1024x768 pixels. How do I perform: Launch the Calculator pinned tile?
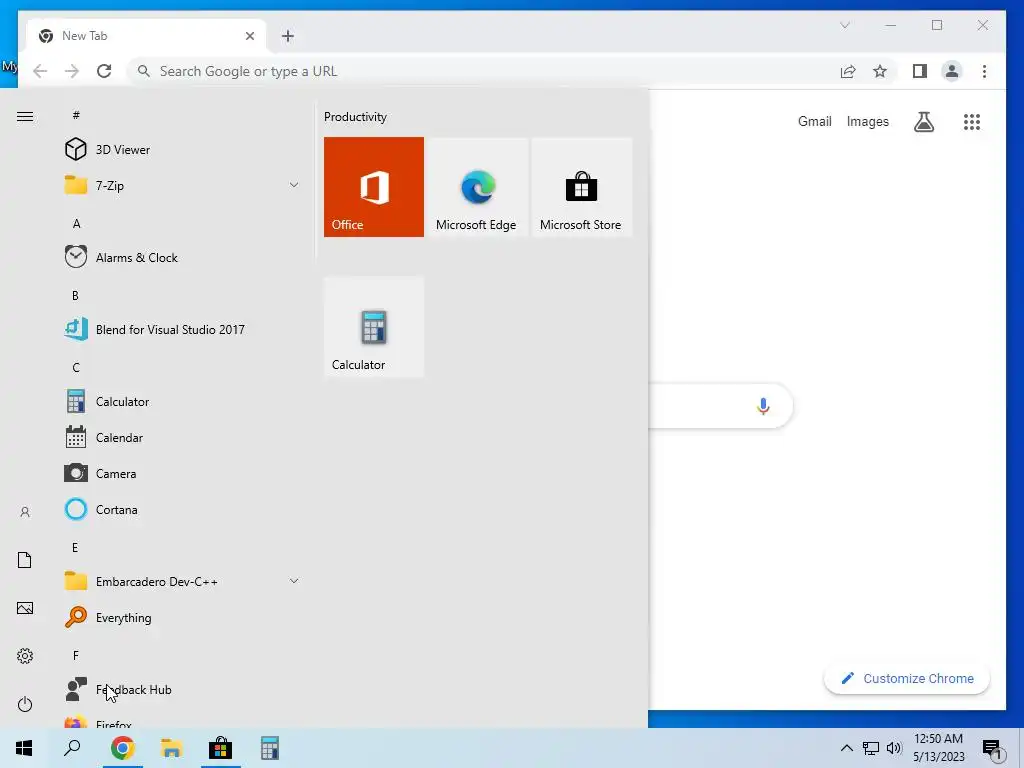click(374, 327)
